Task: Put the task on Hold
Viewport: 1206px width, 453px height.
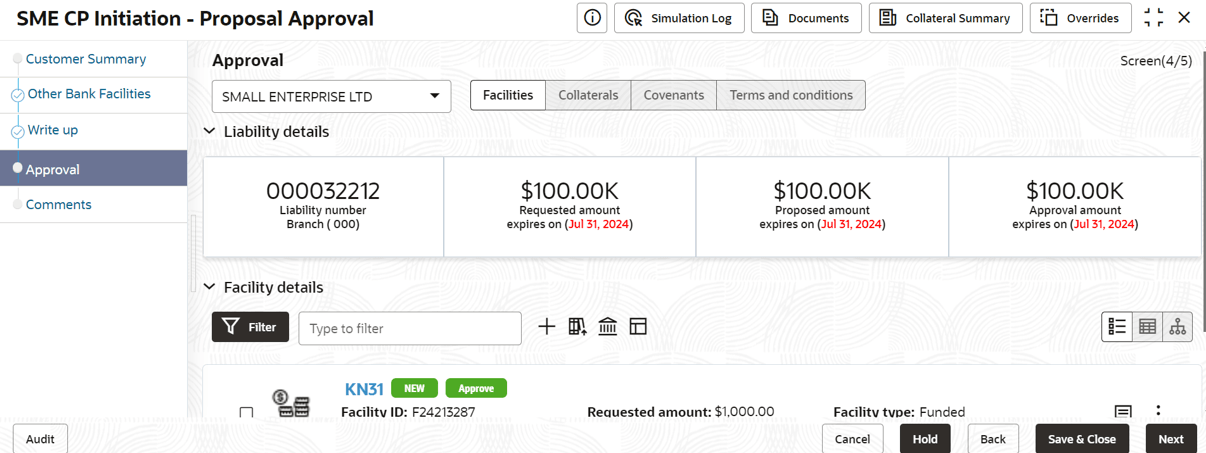Action: coord(925,439)
